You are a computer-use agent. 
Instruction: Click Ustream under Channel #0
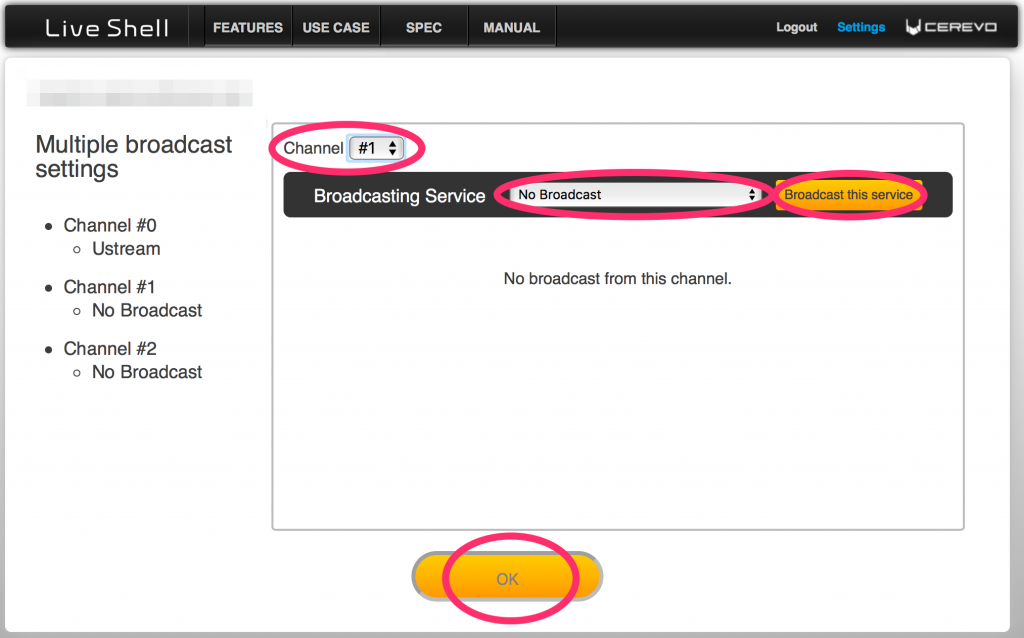pyautogui.click(x=126, y=249)
